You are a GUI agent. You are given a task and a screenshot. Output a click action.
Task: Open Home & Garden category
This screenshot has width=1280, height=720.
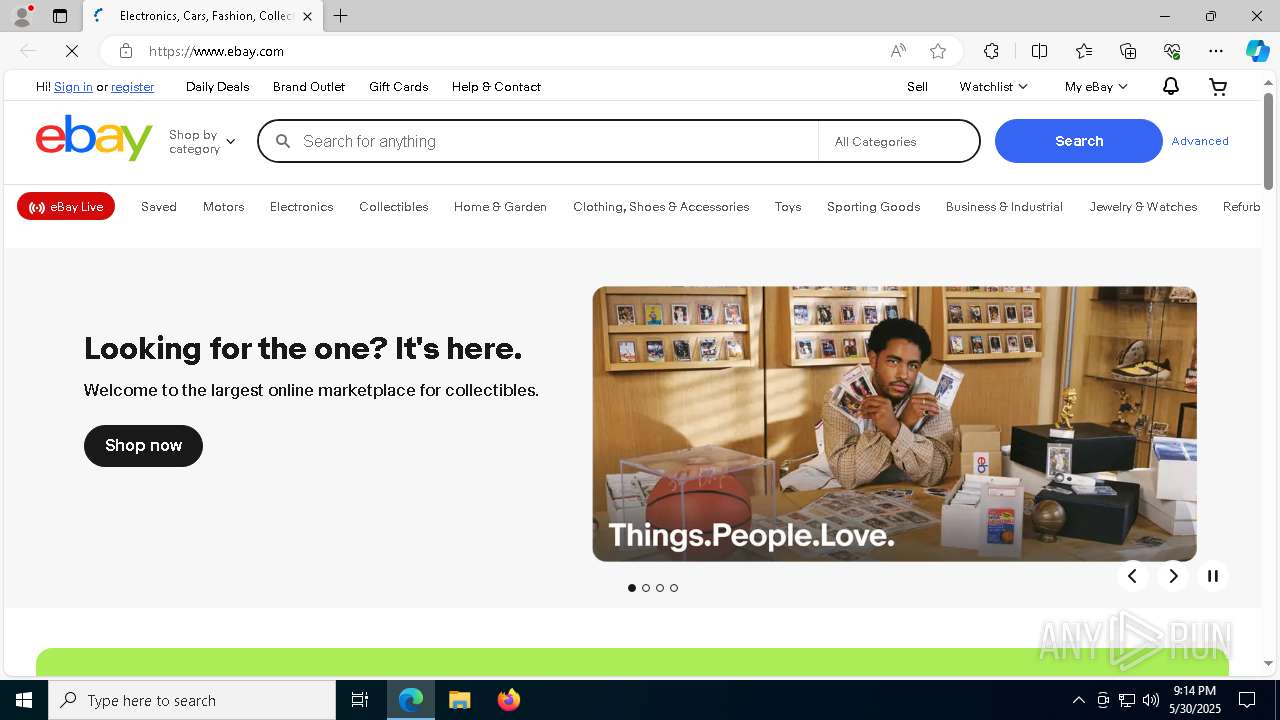[500, 207]
